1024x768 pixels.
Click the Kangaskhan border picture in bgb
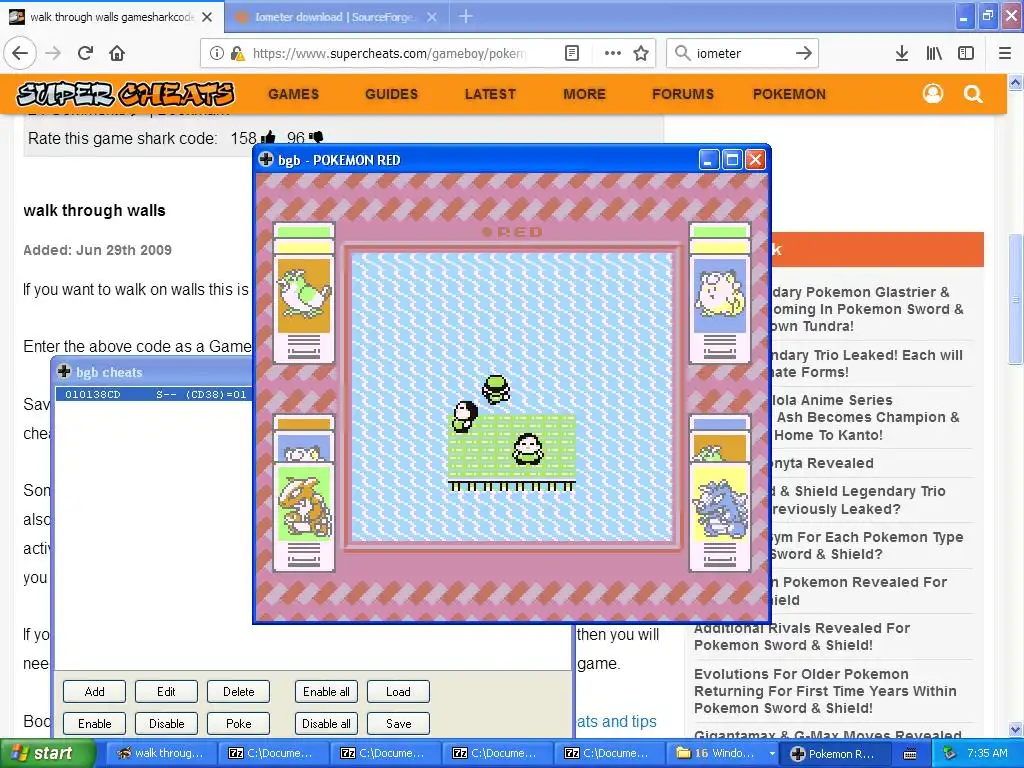[x=304, y=504]
